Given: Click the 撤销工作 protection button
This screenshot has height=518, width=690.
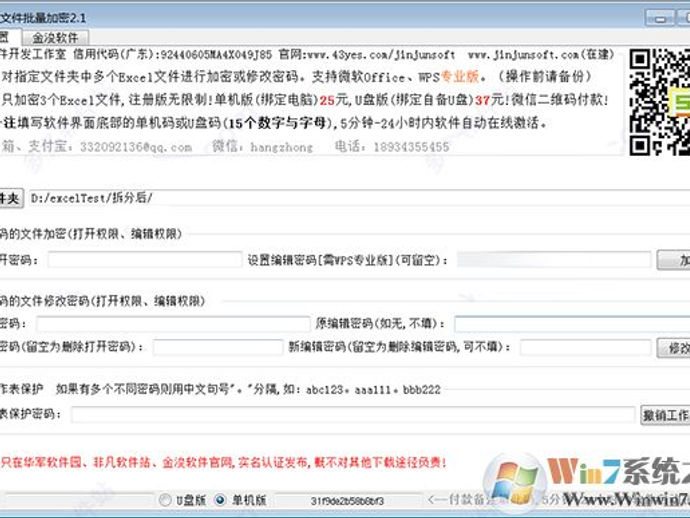Looking at the screenshot, I should 665,415.
